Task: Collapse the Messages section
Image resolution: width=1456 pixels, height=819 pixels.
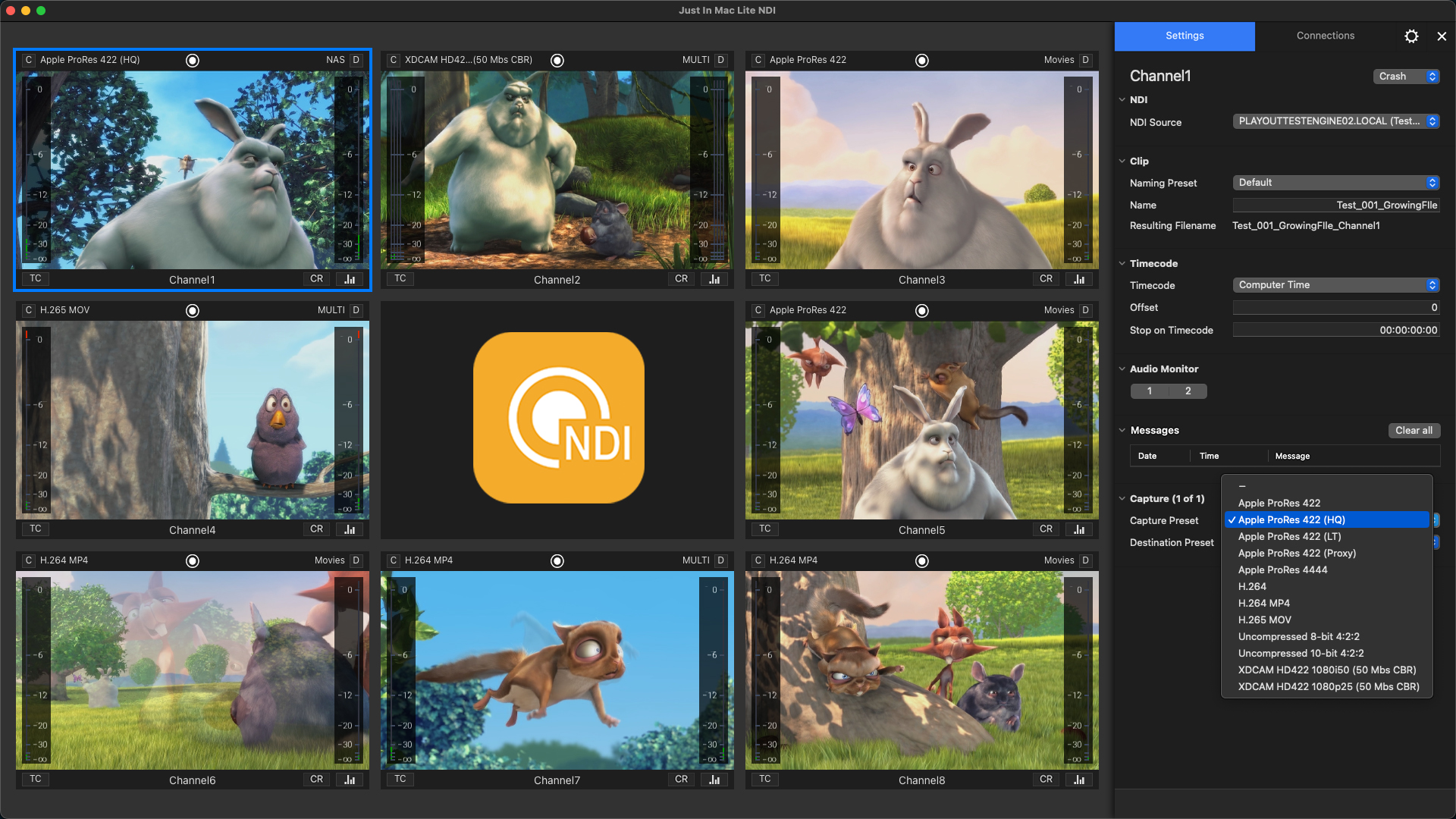Action: point(1122,431)
